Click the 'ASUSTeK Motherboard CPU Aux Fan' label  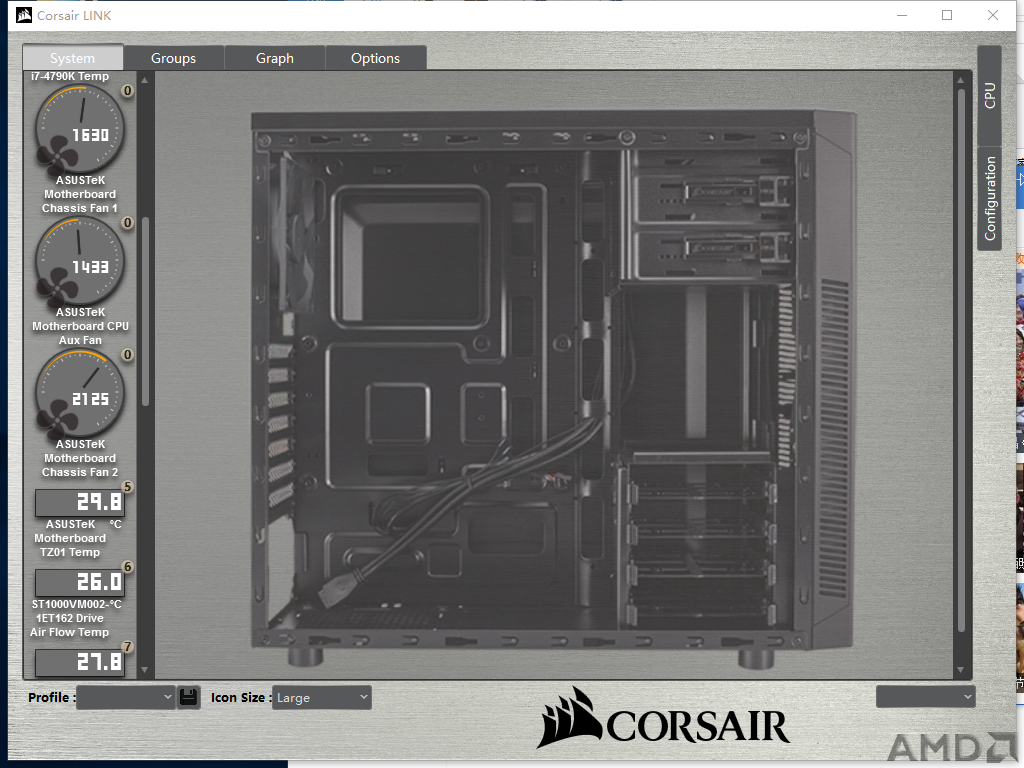[80, 326]
